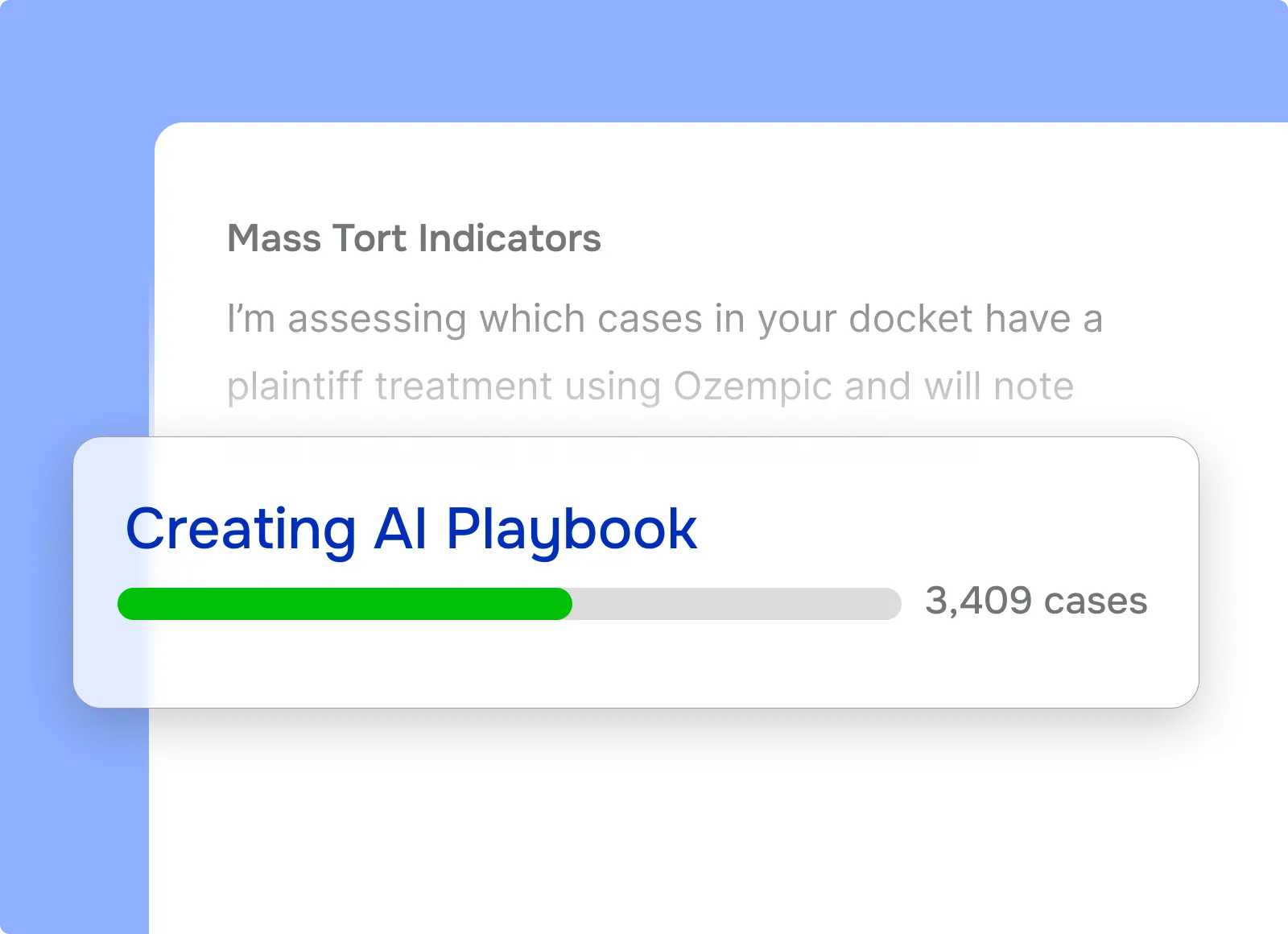
Task: Click the "Creating AI Playbook" title
Action: (x=411, y=529)
